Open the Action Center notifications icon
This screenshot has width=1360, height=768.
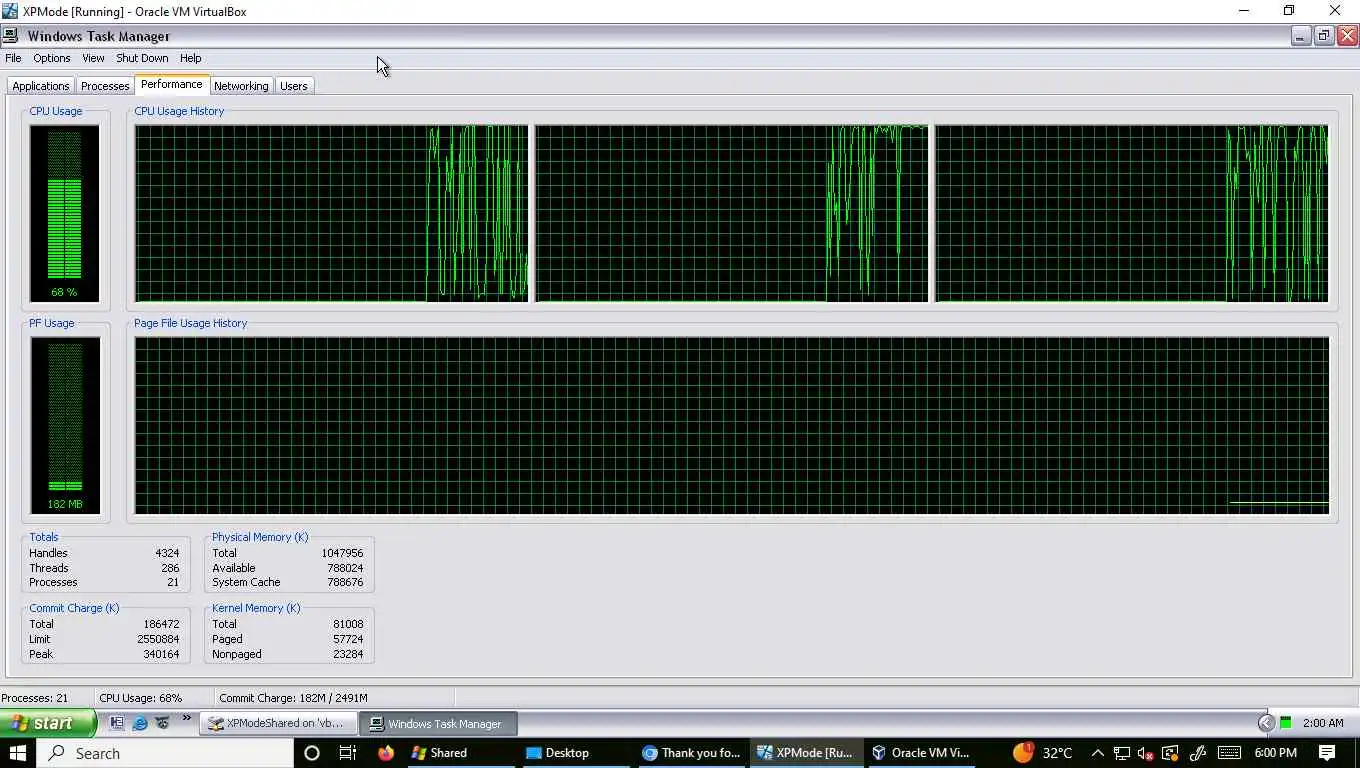(1327, 753)
